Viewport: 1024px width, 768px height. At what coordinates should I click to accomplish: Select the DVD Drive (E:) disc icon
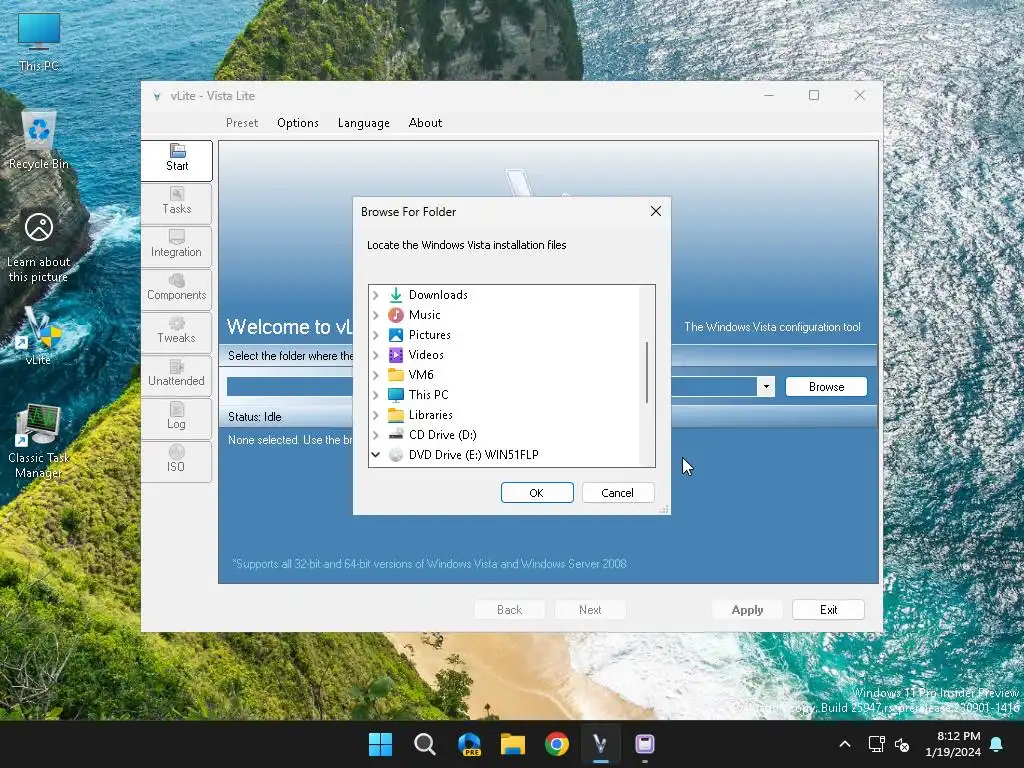pyautogui.click(x=396, y=455)
